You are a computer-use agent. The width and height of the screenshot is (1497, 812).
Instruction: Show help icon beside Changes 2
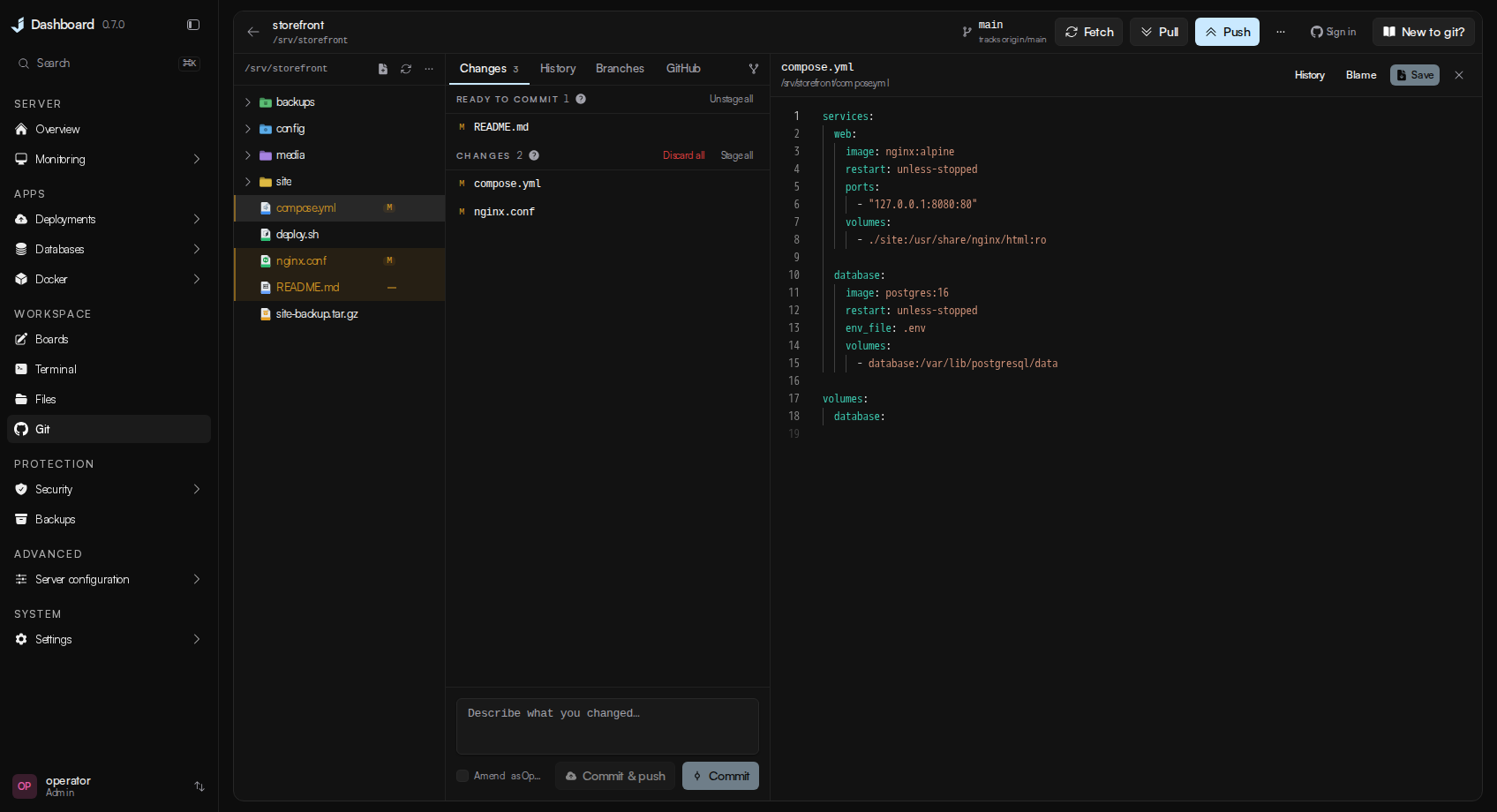(534, 155)
